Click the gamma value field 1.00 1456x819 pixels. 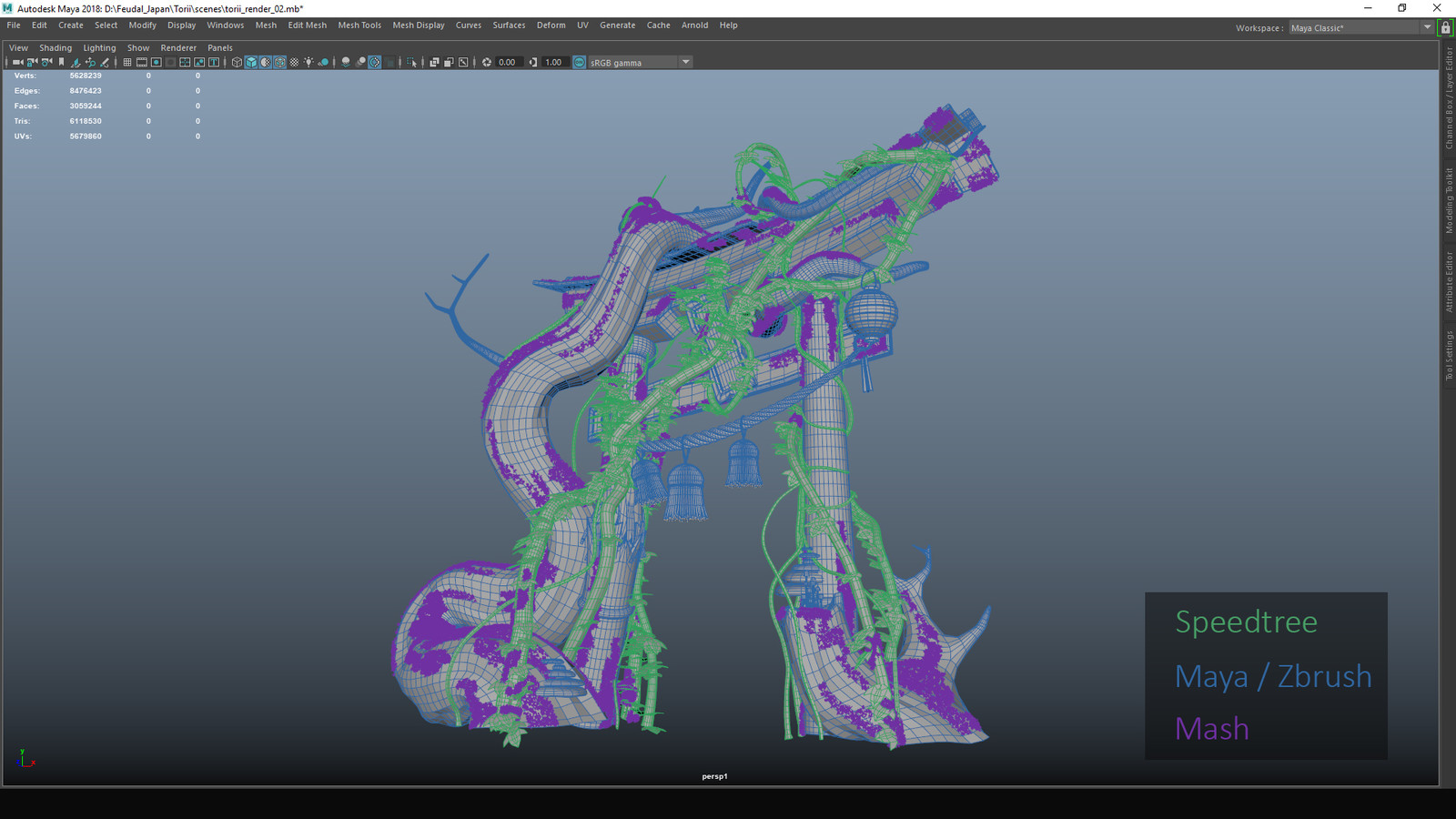coord(554,62)
